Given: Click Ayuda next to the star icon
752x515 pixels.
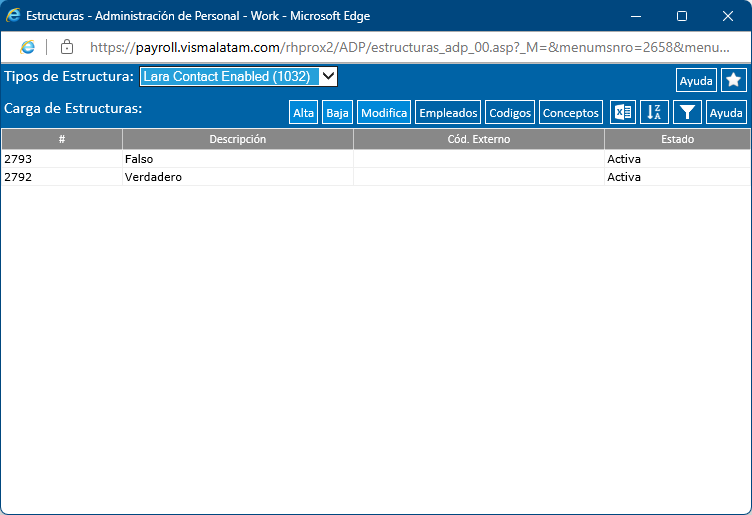Looking at the screenshot, I should (696, 80).
